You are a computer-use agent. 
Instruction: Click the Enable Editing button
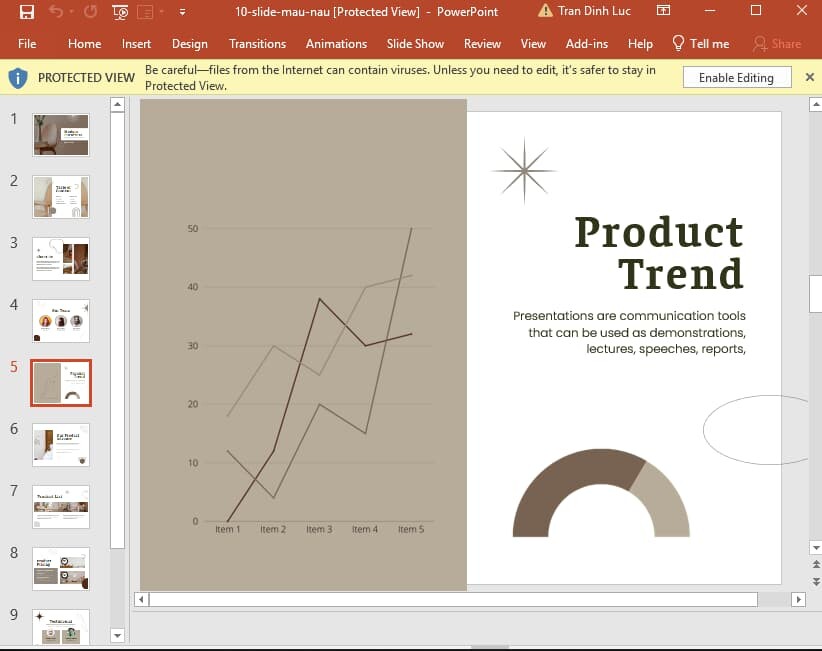(x=737, y=77)
